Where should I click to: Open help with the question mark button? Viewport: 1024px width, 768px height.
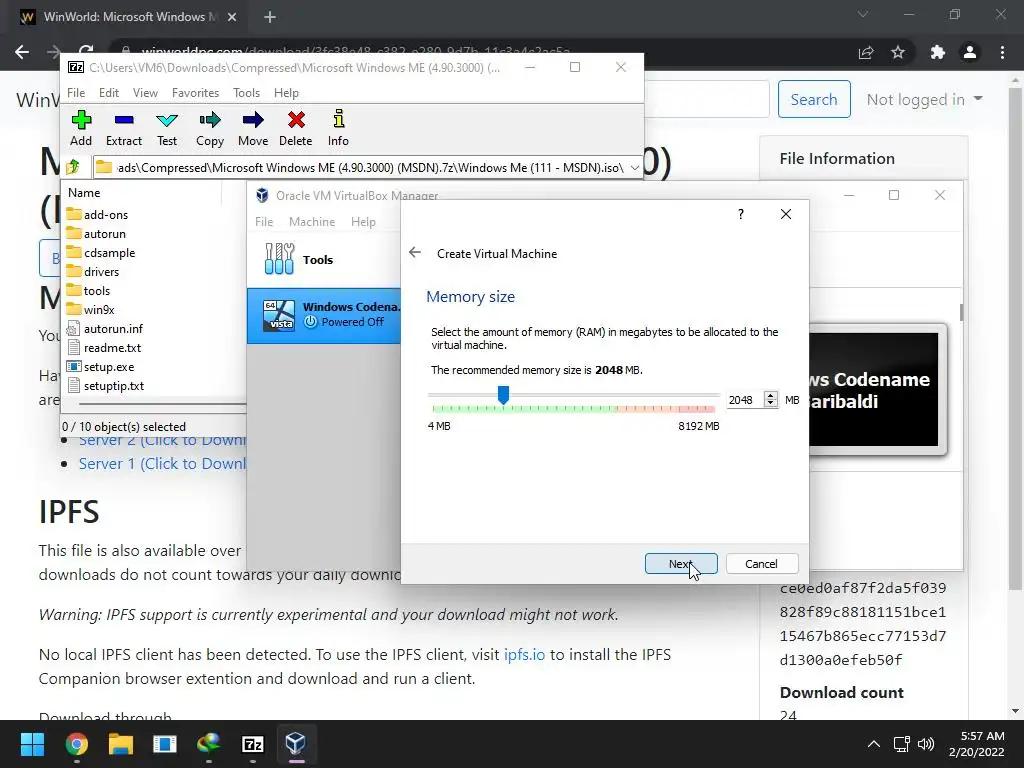(x=741, y=214)
